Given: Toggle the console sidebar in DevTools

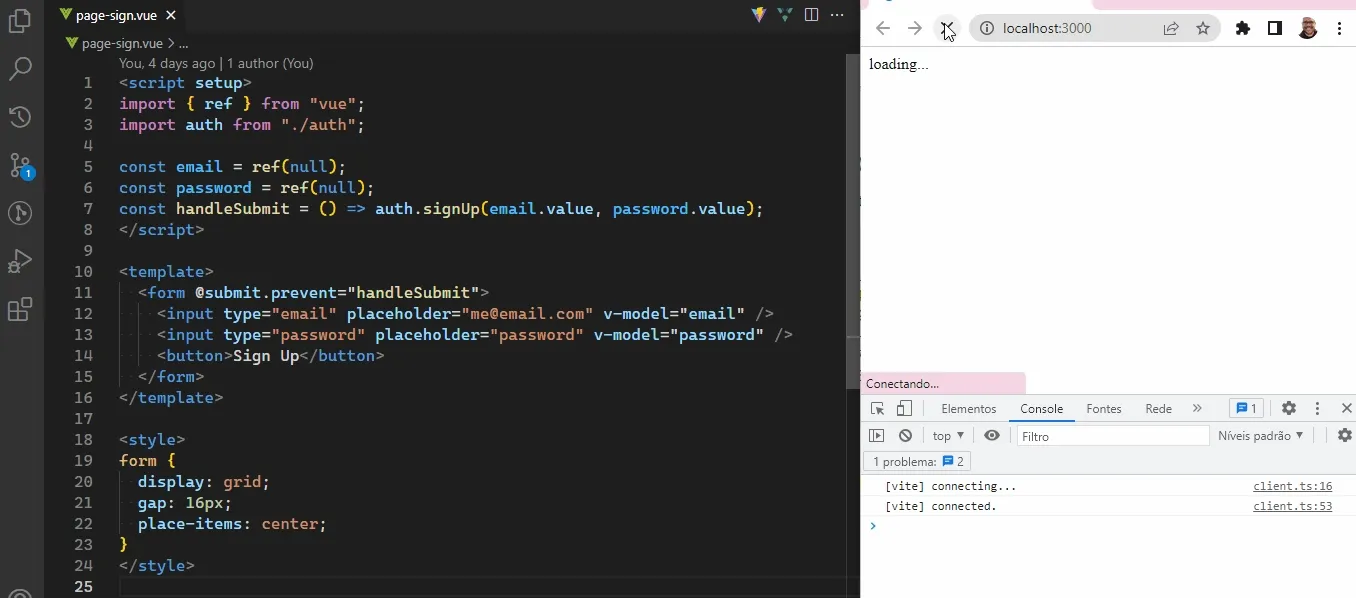Looking at the screenshot, I should click(877, 435).
